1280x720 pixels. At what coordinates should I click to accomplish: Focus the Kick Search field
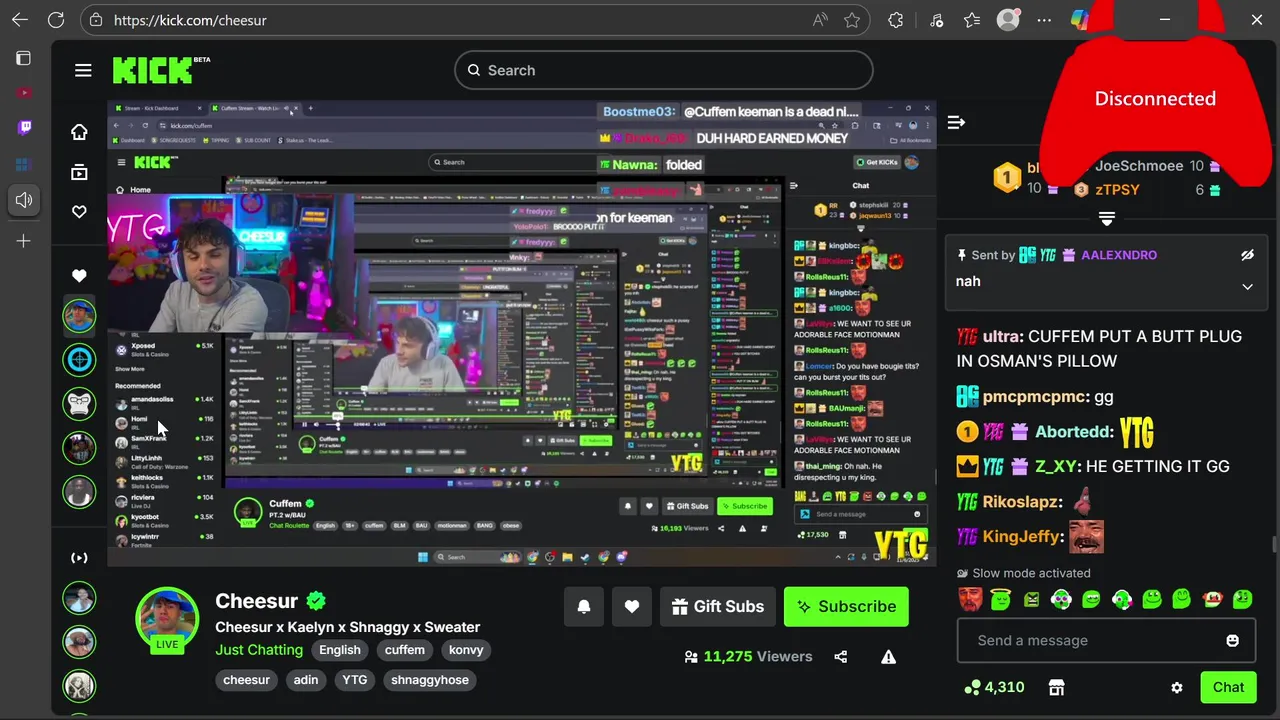pyautogui.click(x=664, y=70)
